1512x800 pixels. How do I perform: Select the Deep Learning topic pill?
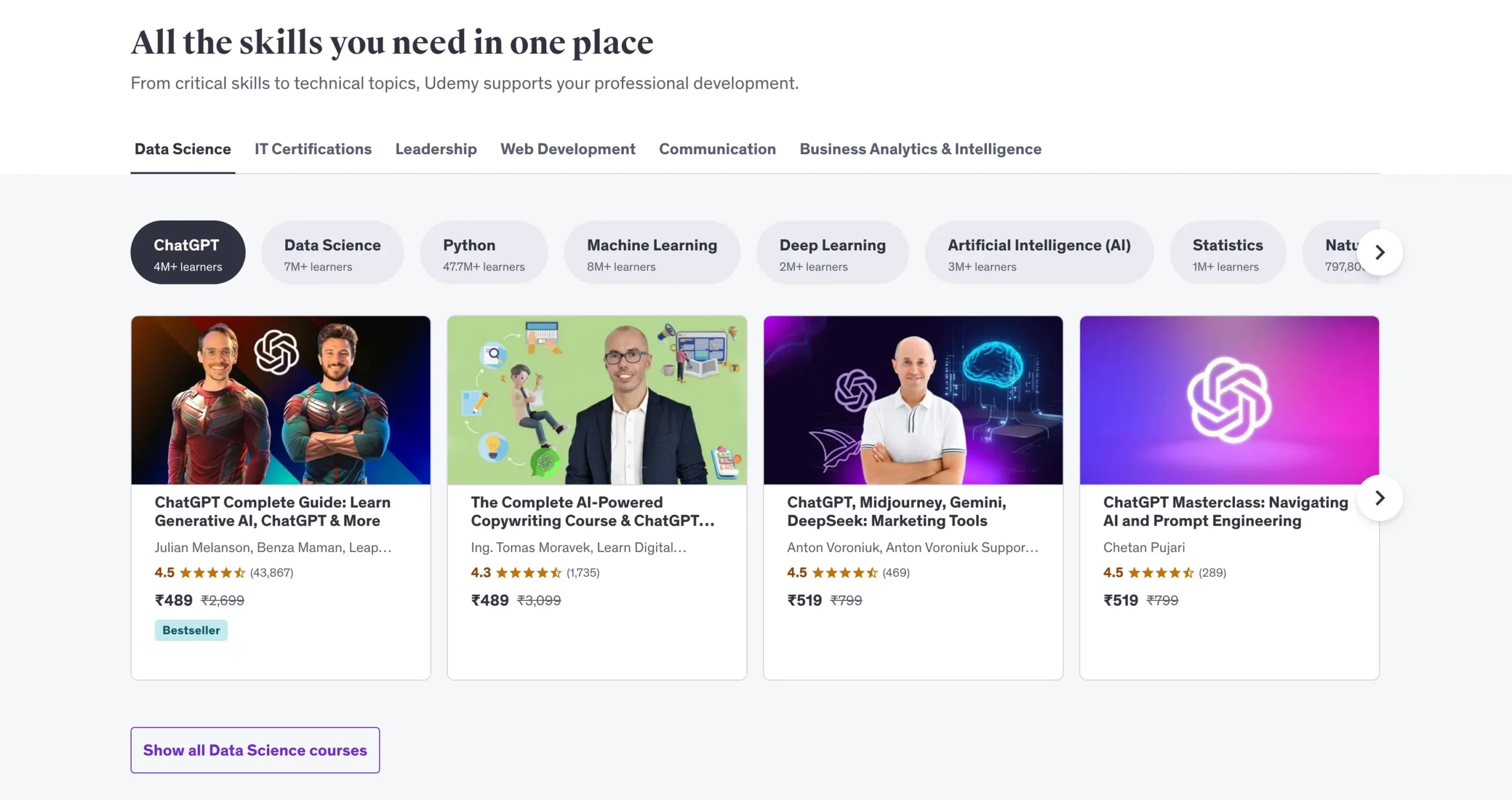tap(832, 253)
